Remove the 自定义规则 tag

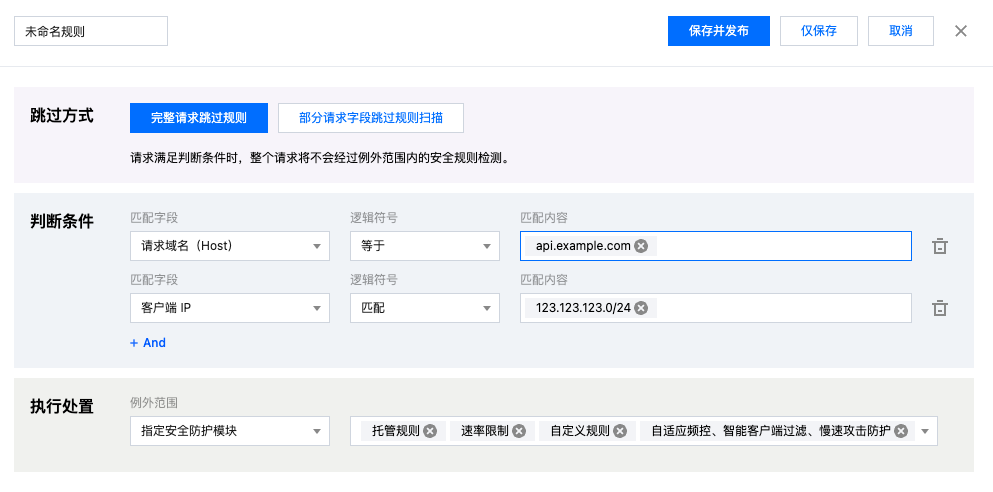point(620,431)
